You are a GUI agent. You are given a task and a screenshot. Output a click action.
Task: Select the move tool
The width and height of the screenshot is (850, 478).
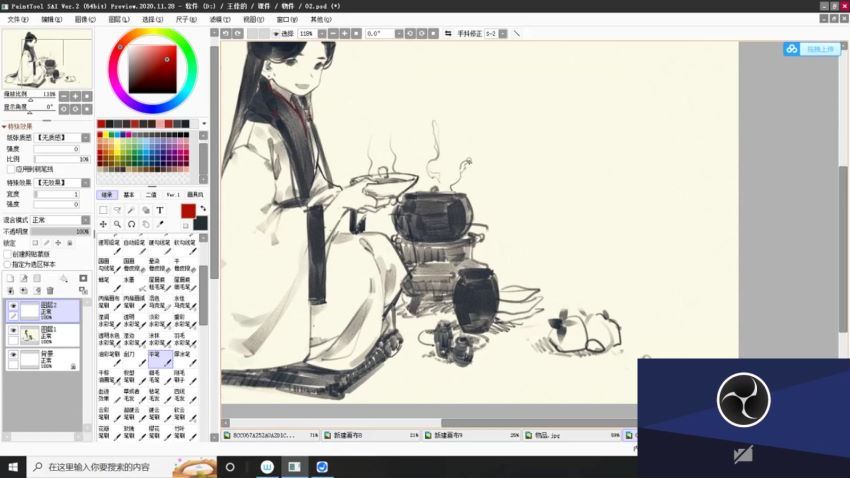(103, 224)
